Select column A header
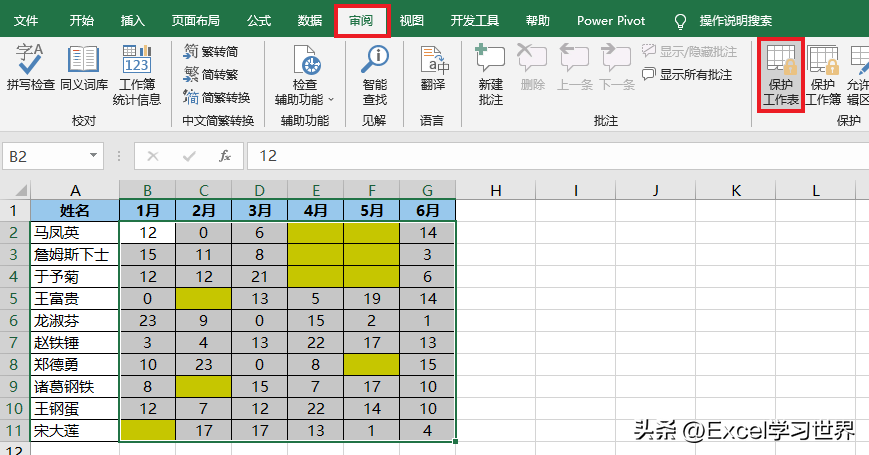 [x=75, y=191]
